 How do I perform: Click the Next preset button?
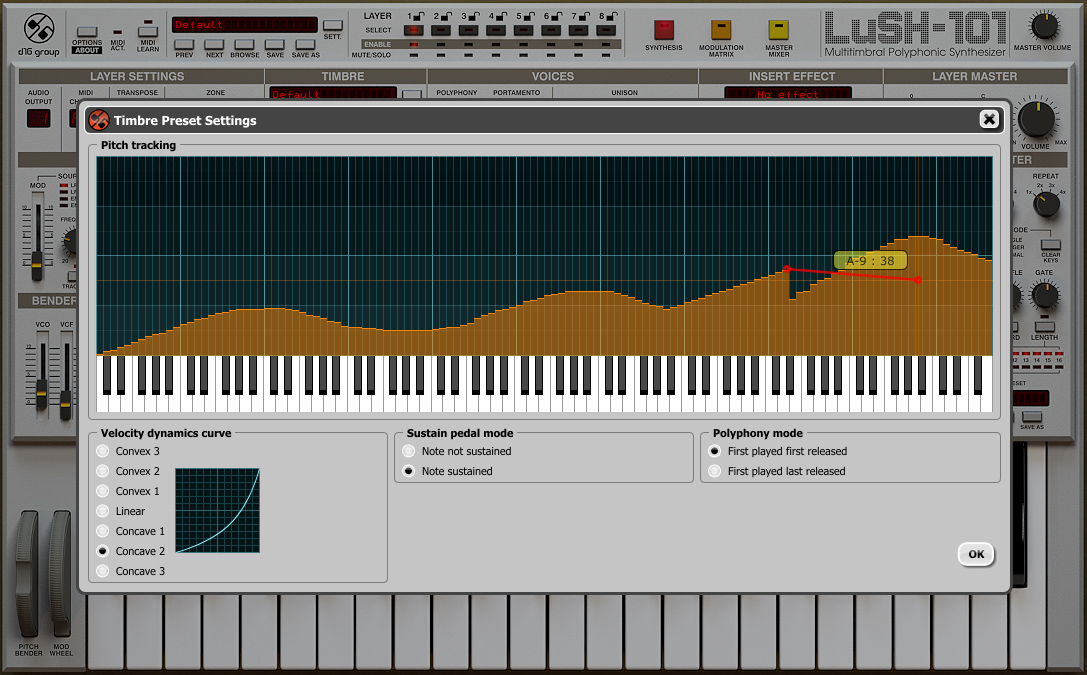pos(214,44)
